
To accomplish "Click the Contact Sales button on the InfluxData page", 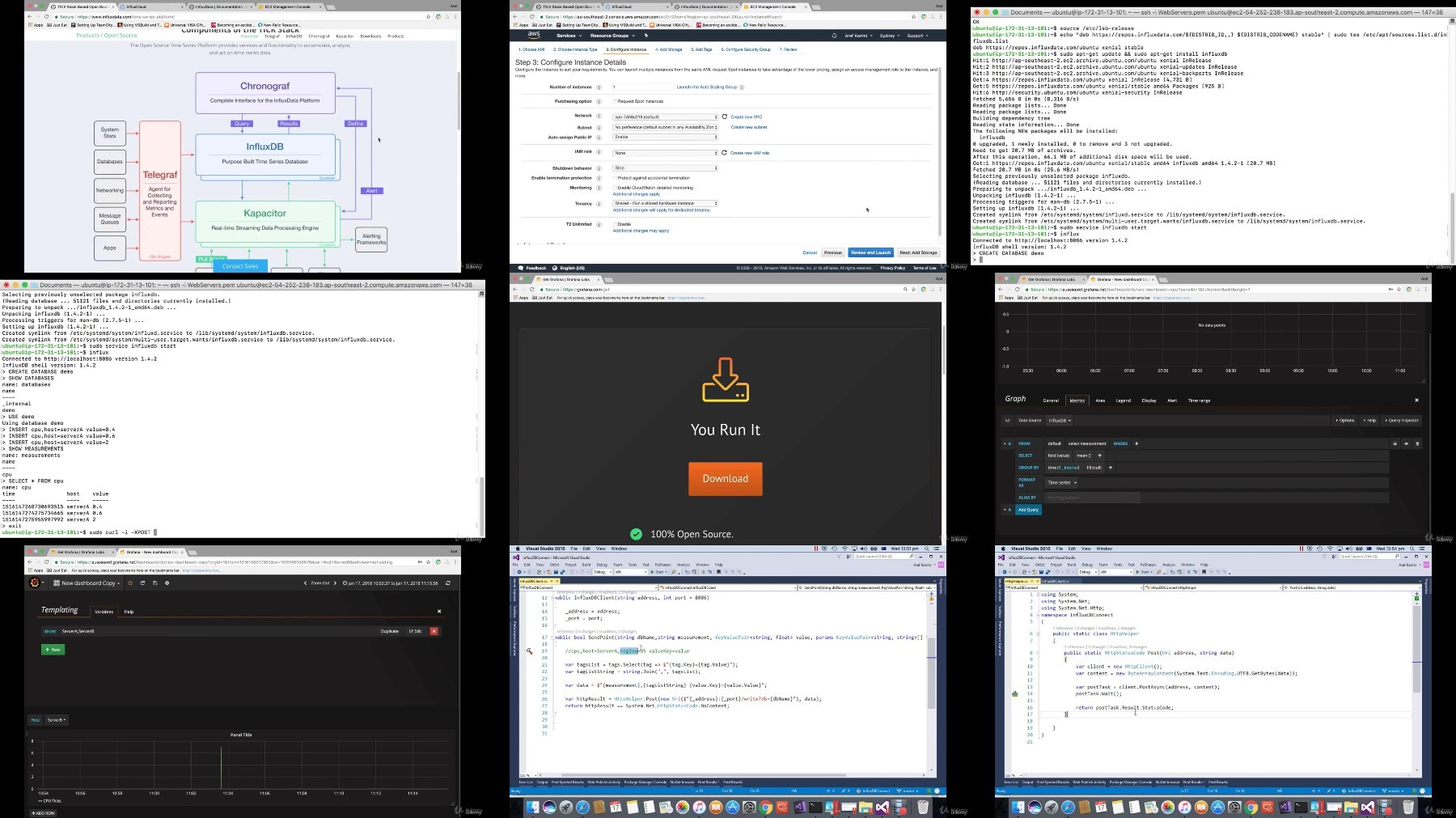I will coord(240,265).
